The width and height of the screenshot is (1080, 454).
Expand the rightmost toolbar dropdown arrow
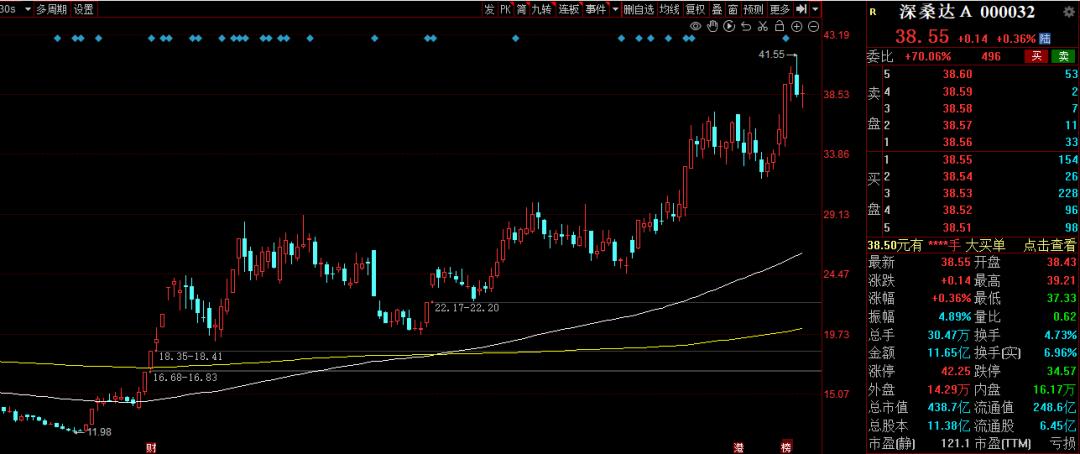point(816,9)
